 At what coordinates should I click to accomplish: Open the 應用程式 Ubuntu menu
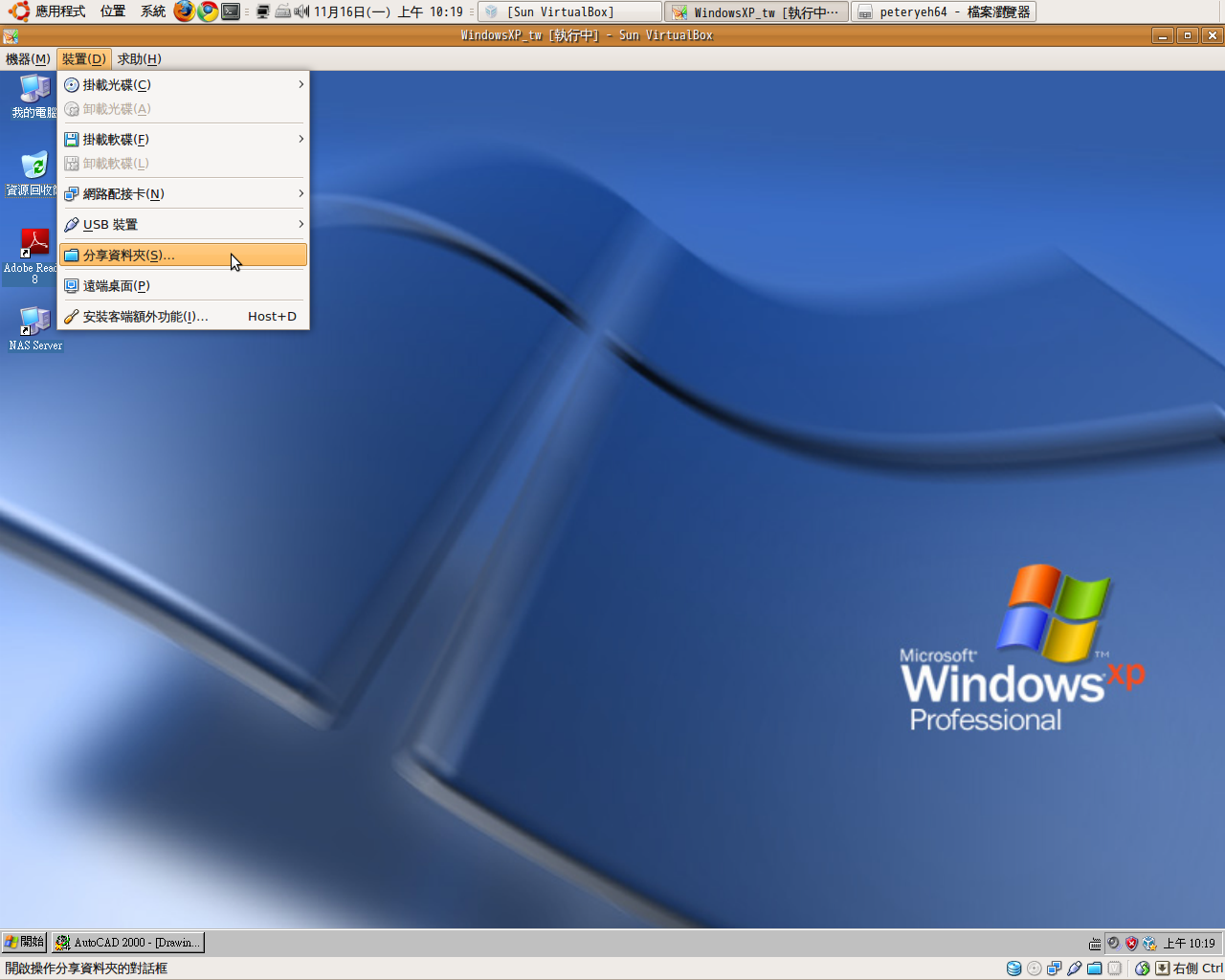(x=60, y=11)
